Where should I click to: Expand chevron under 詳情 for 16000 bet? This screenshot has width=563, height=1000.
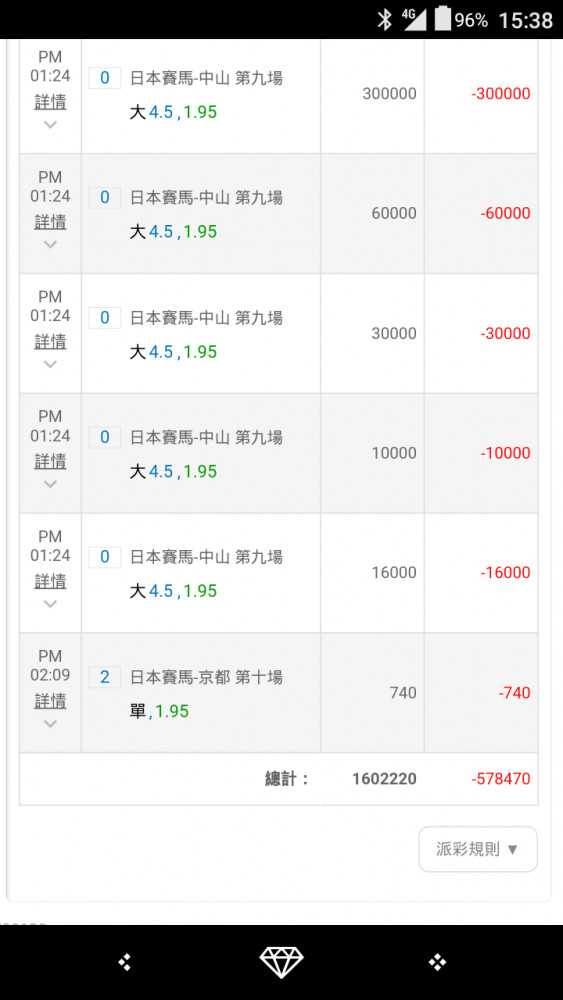[50, 603]
